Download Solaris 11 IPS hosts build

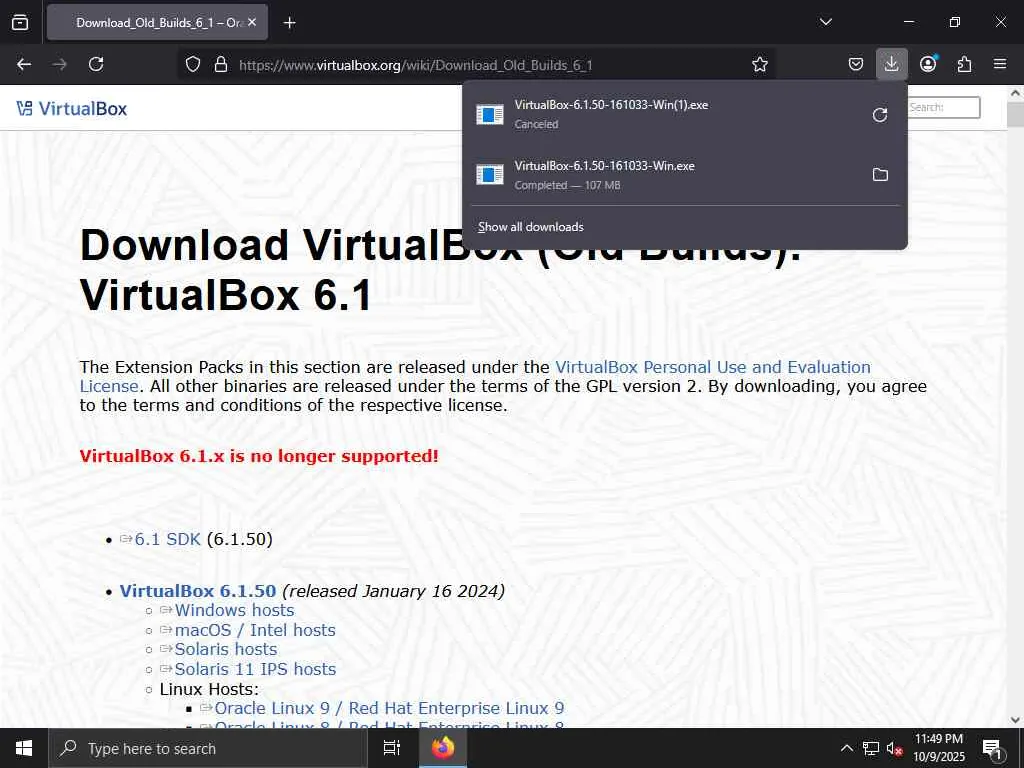pos(255,669)
